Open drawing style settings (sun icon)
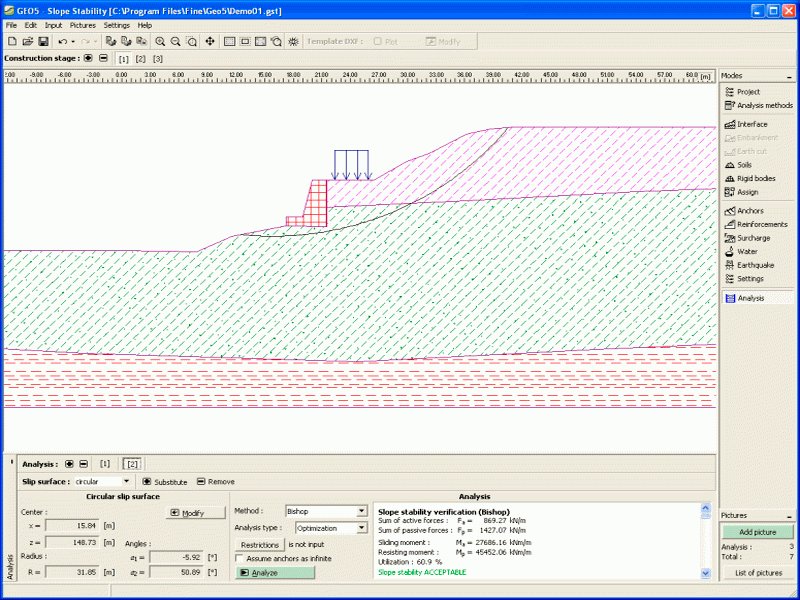800x600 pixels. pyautogui.click(x=293, y=42)
